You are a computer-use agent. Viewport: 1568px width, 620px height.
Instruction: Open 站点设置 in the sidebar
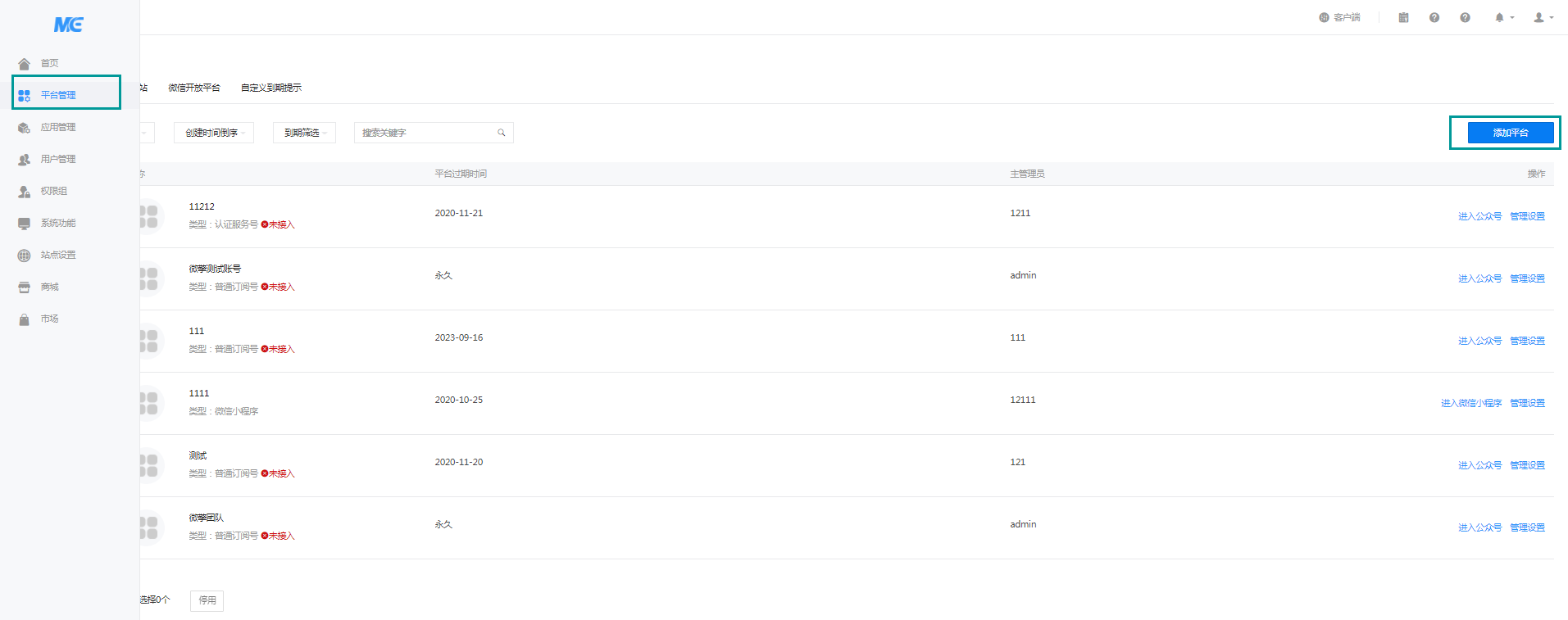coord(57,255)
